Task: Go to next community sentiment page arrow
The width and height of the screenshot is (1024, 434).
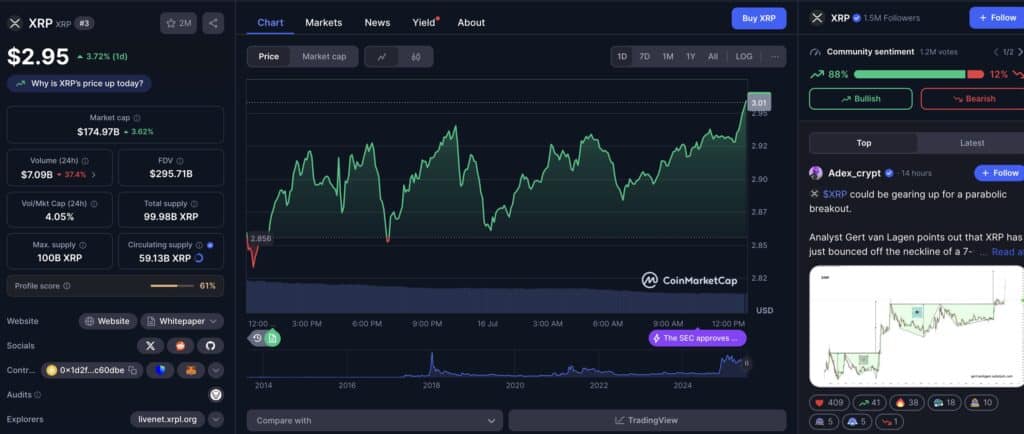Action: coord(1019,52)
